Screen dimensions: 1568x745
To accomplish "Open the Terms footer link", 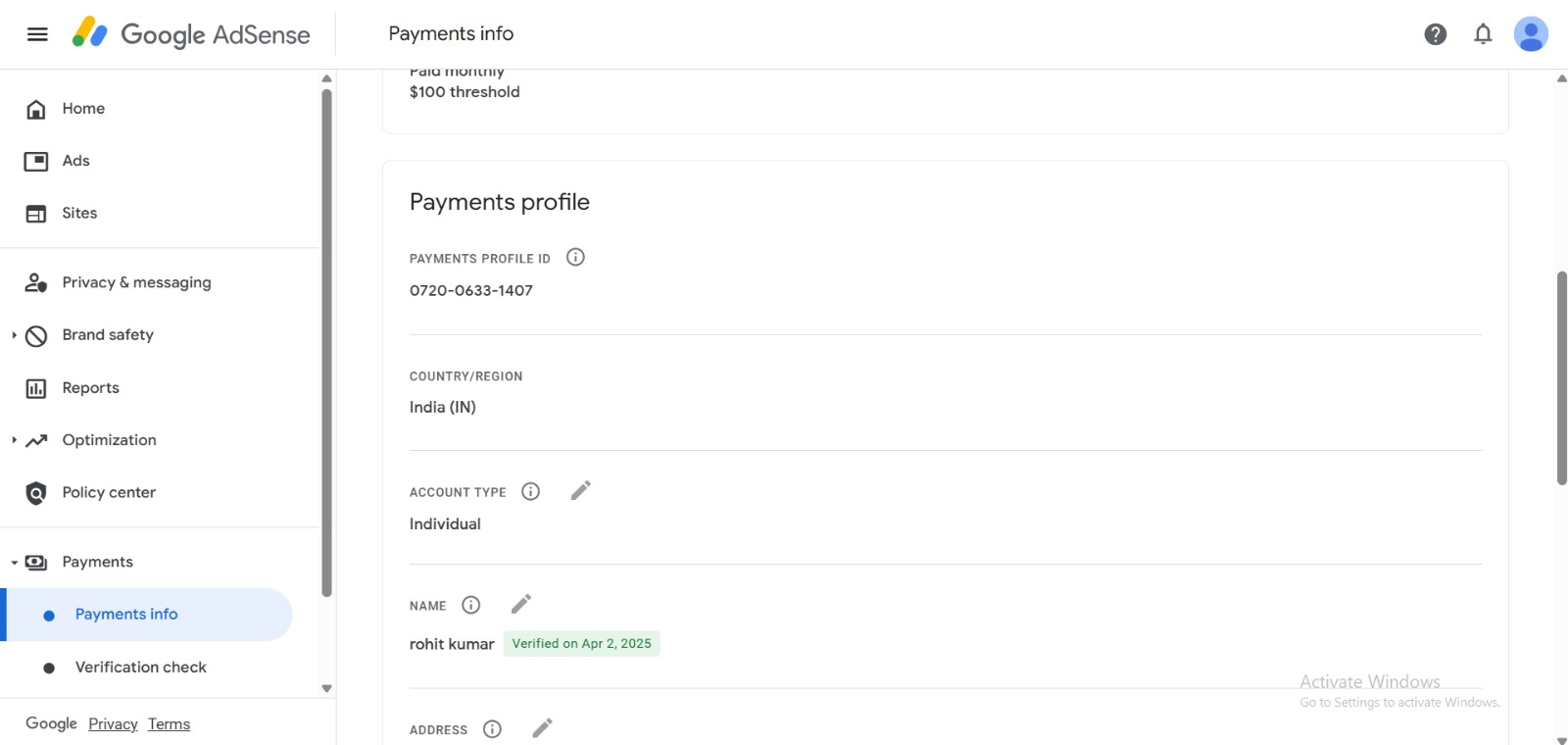I will click(x=169, y=724).
